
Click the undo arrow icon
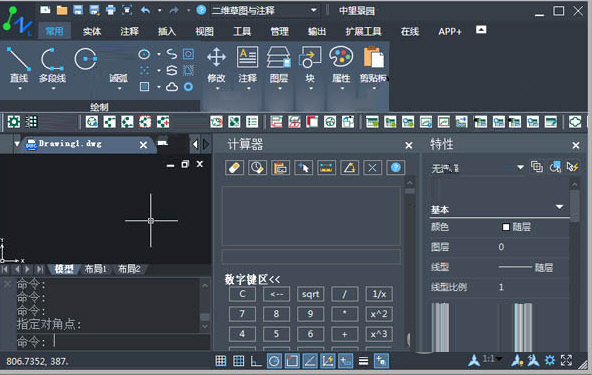[x=145, y=10]
